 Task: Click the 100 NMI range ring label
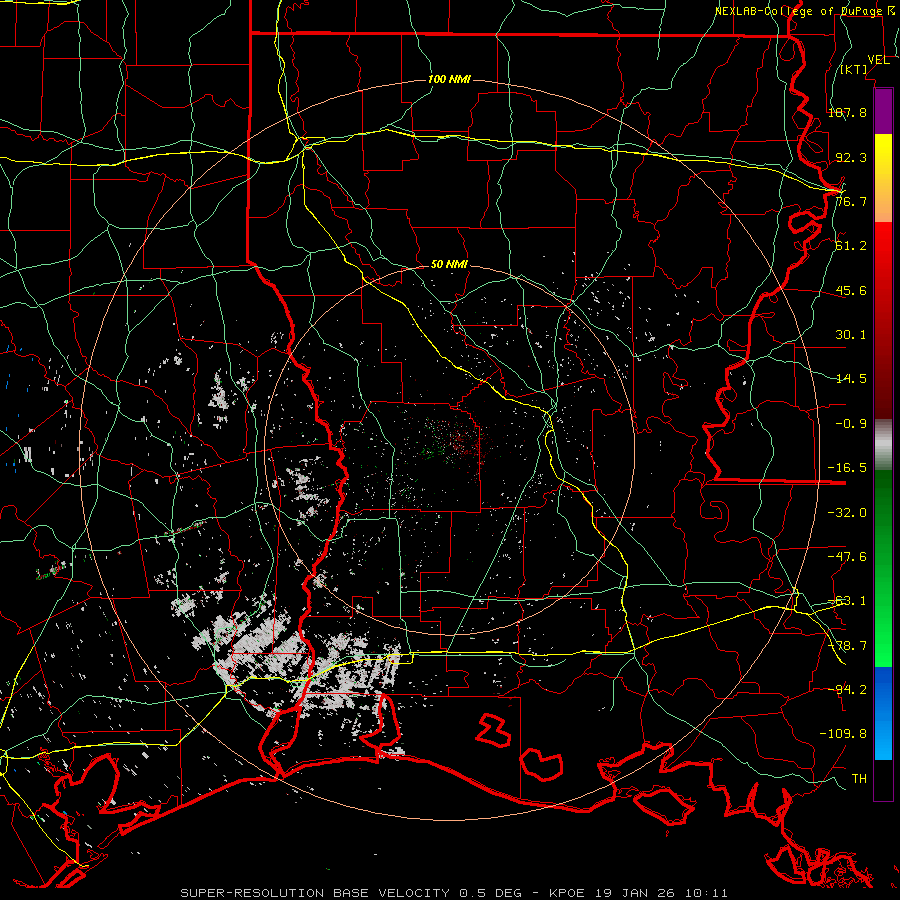[x=449, y=79]
